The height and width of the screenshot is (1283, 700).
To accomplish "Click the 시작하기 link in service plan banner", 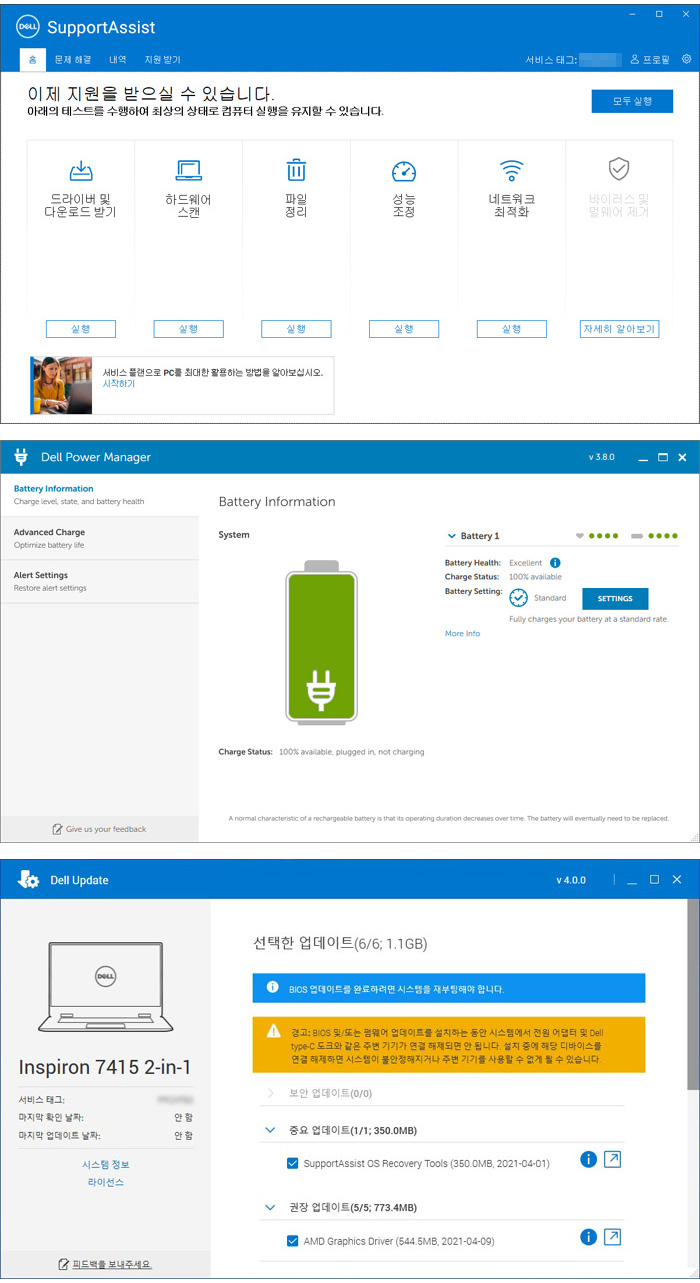I will [119, 384].
